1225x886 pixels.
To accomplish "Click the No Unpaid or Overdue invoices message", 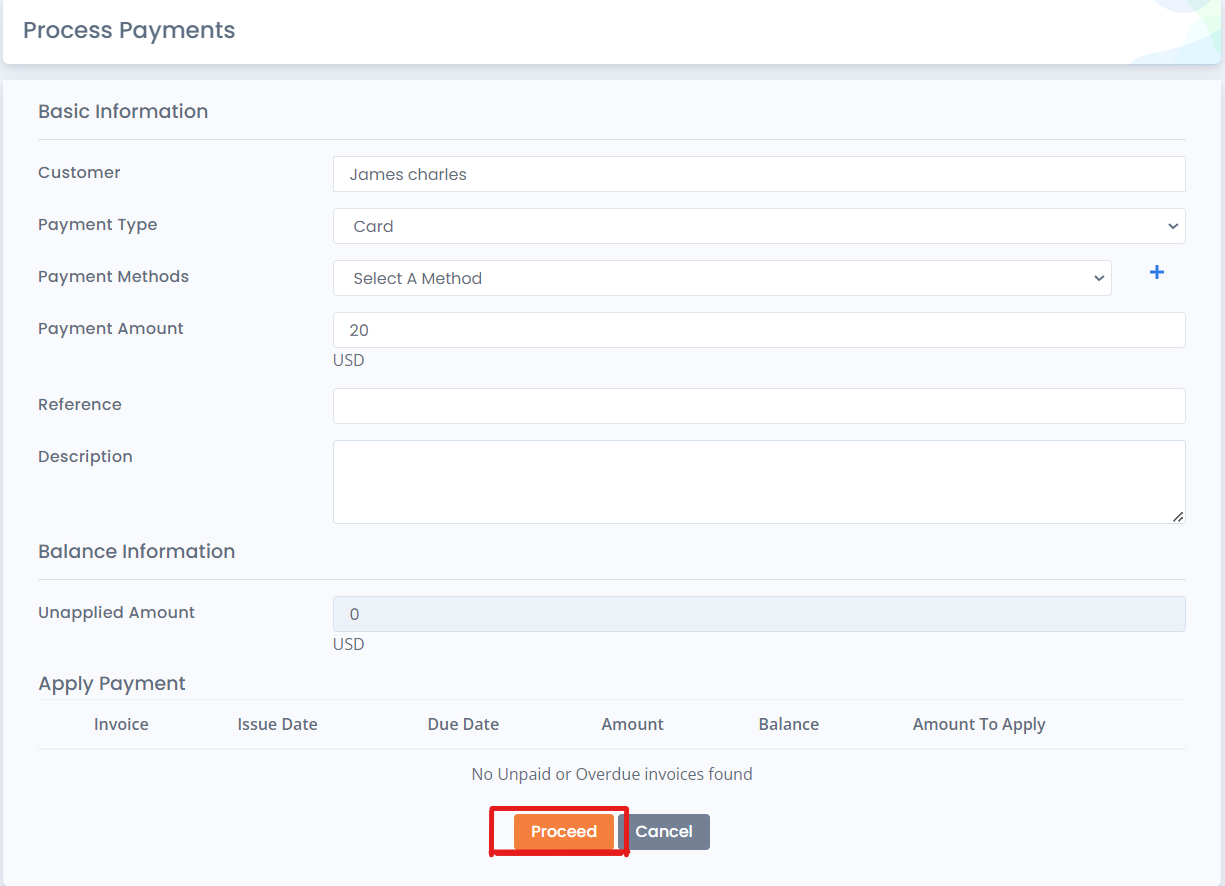I will 612,774.
